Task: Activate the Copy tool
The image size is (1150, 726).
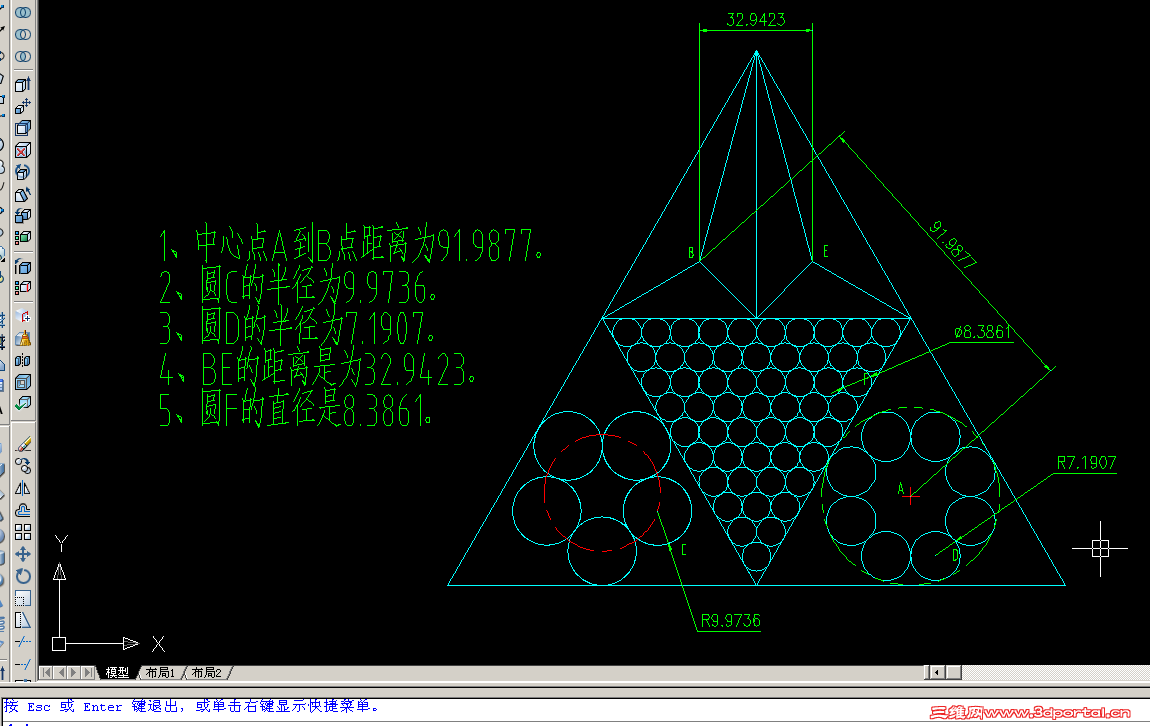Action: pyautogui.click(x=22, y=467)
